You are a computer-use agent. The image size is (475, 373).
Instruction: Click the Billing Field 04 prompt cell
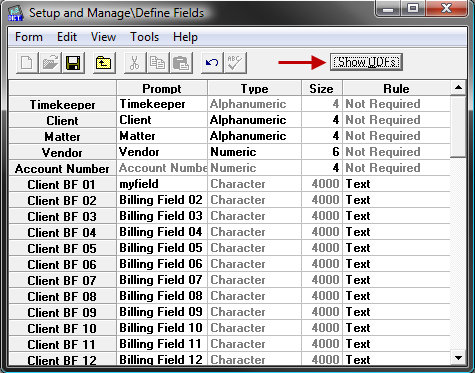pos(162,232)
